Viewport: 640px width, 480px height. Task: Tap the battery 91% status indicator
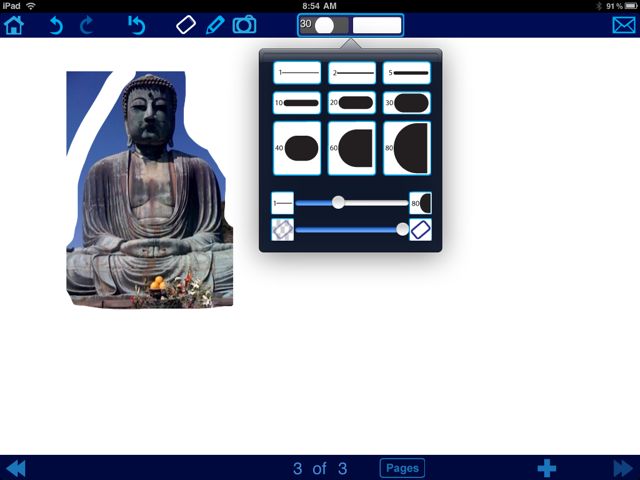[621, 6]
